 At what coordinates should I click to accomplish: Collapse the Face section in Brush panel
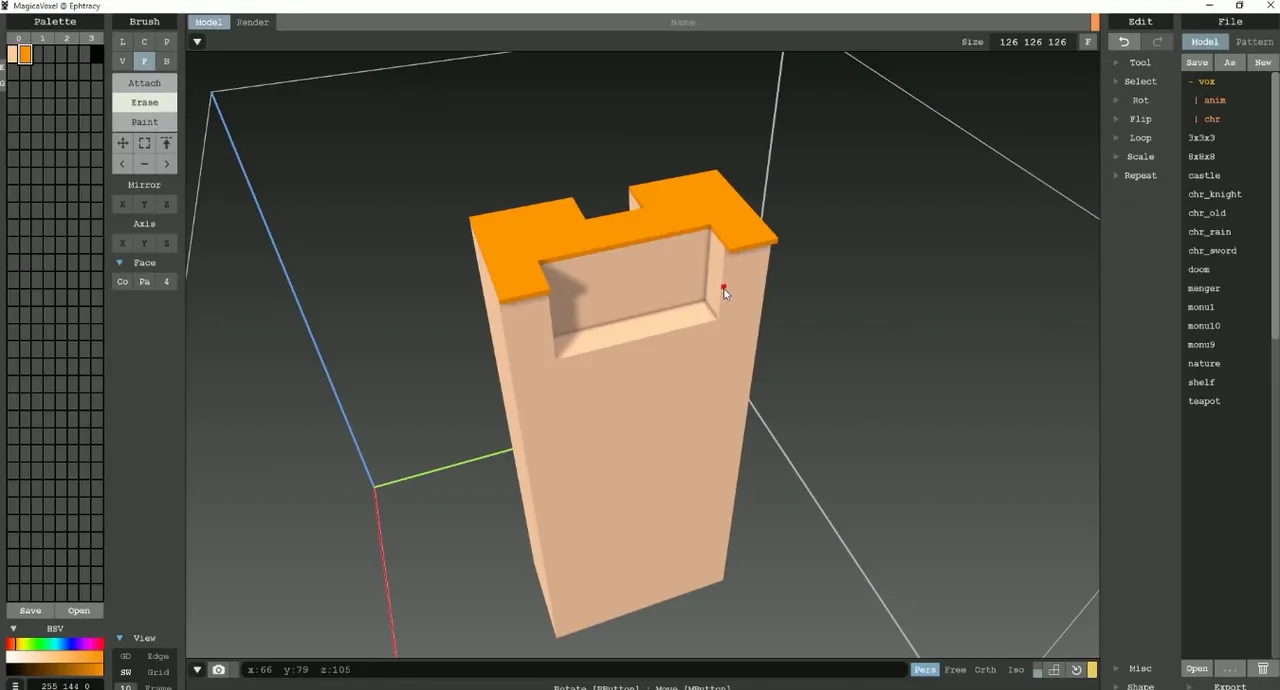[120, 263]
